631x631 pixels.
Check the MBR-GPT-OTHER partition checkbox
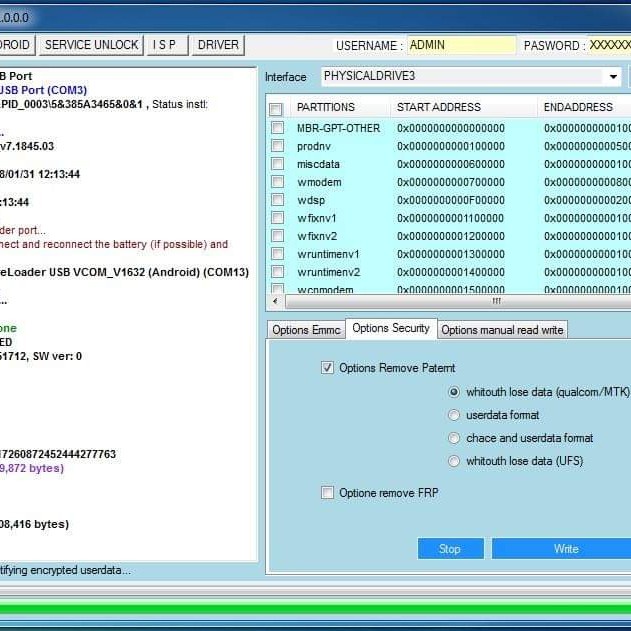coord(277,128)
